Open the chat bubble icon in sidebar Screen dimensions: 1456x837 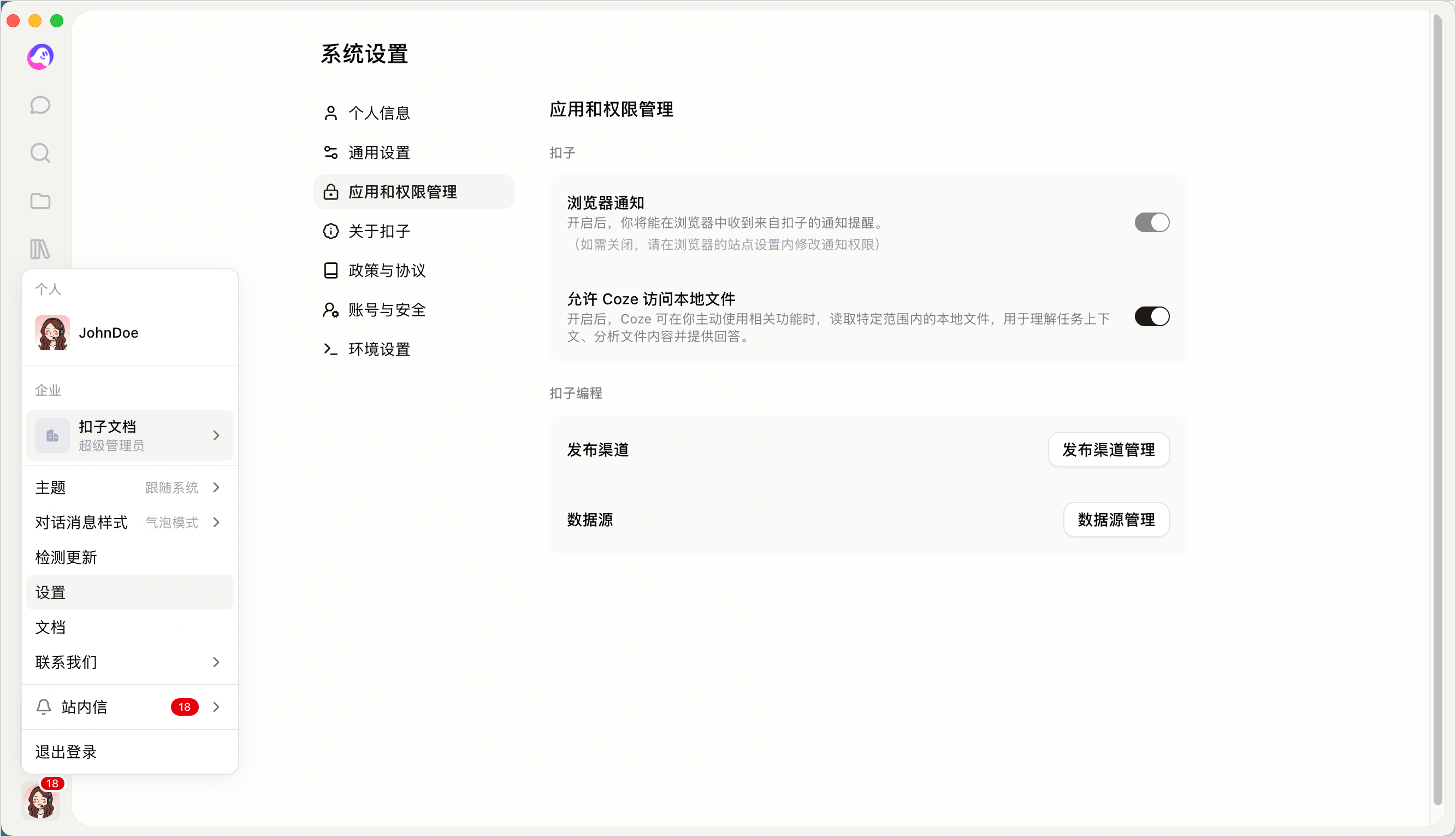[x=40, y=105]
